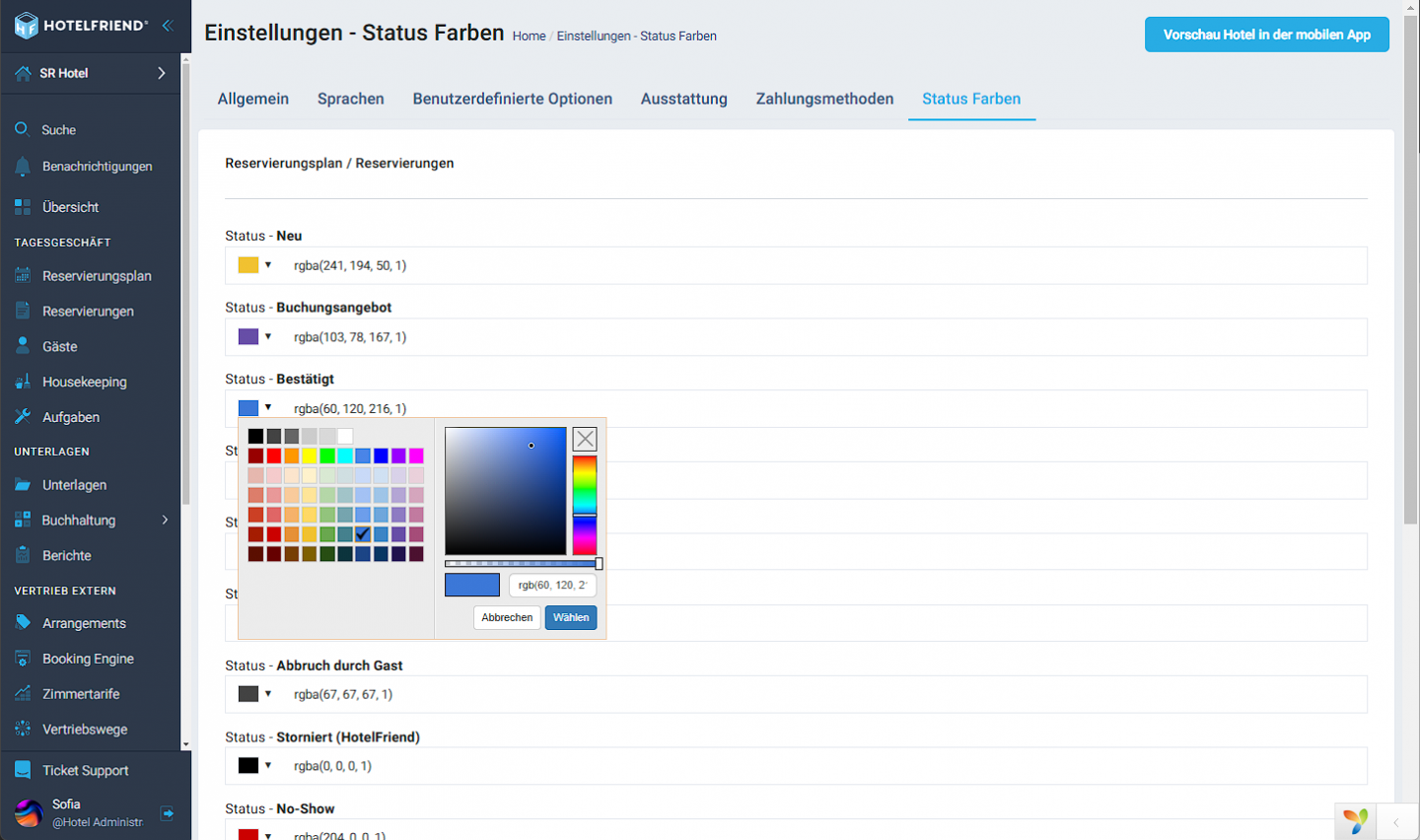Screen dimensions: 1420x840
Task: Click the HotelFriend logo icon
Action: [27, 26]
